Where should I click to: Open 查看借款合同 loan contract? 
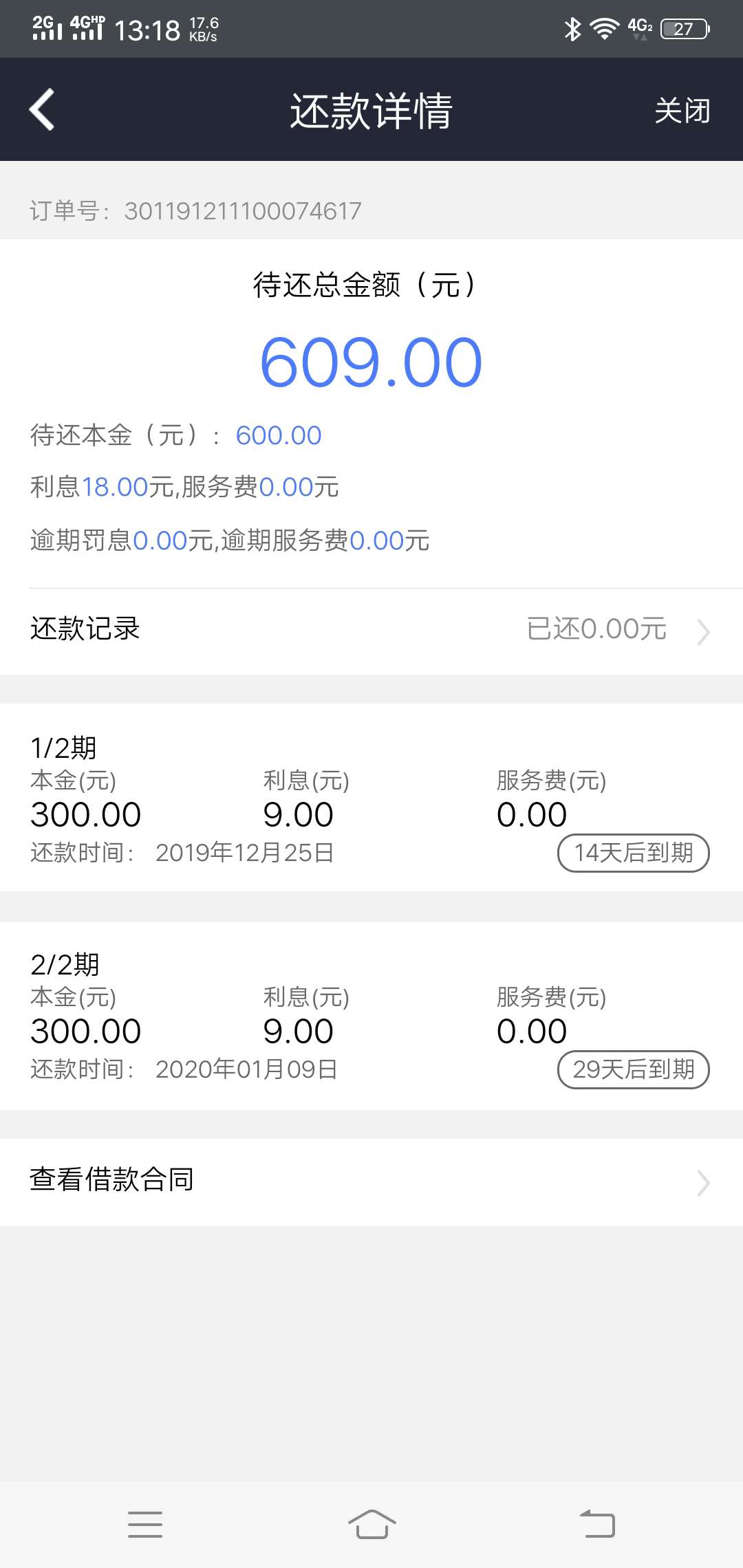pos(371,1182)
